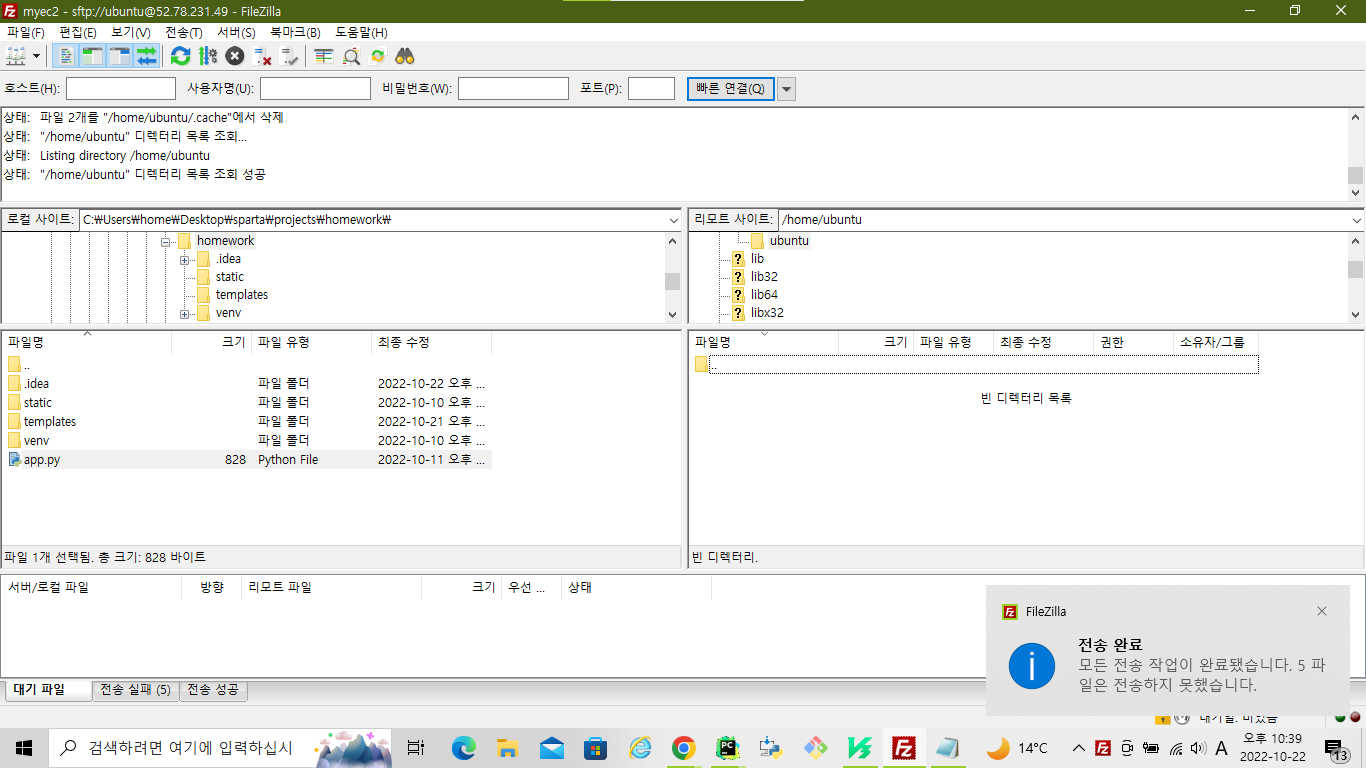Select the lib64 folder in remote tree

[764, 295]
